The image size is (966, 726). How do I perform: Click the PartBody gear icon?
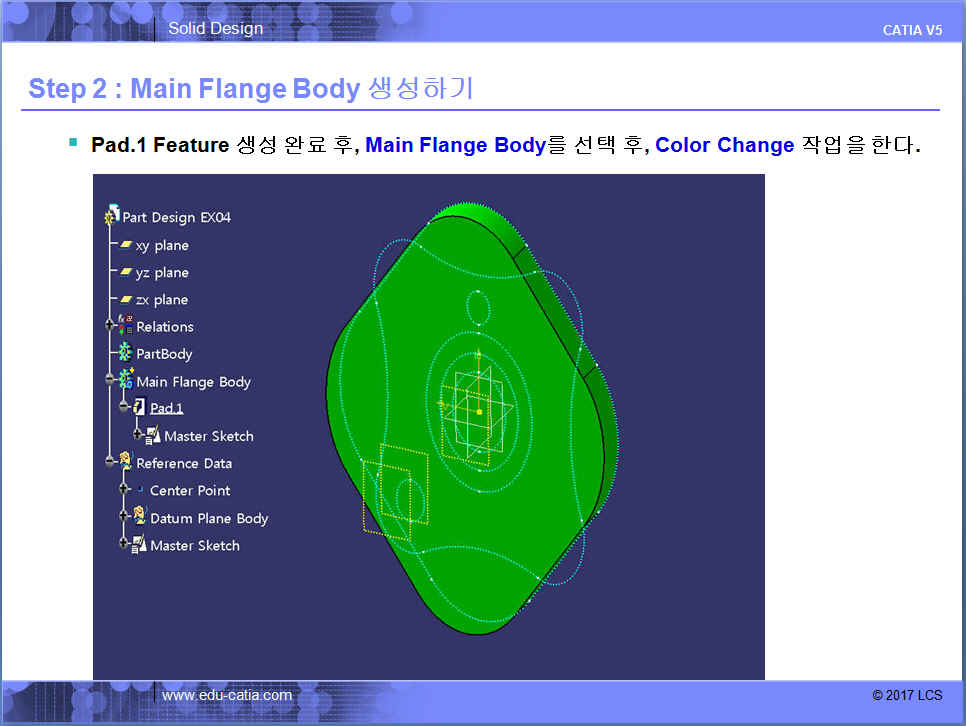click(125, 352)
